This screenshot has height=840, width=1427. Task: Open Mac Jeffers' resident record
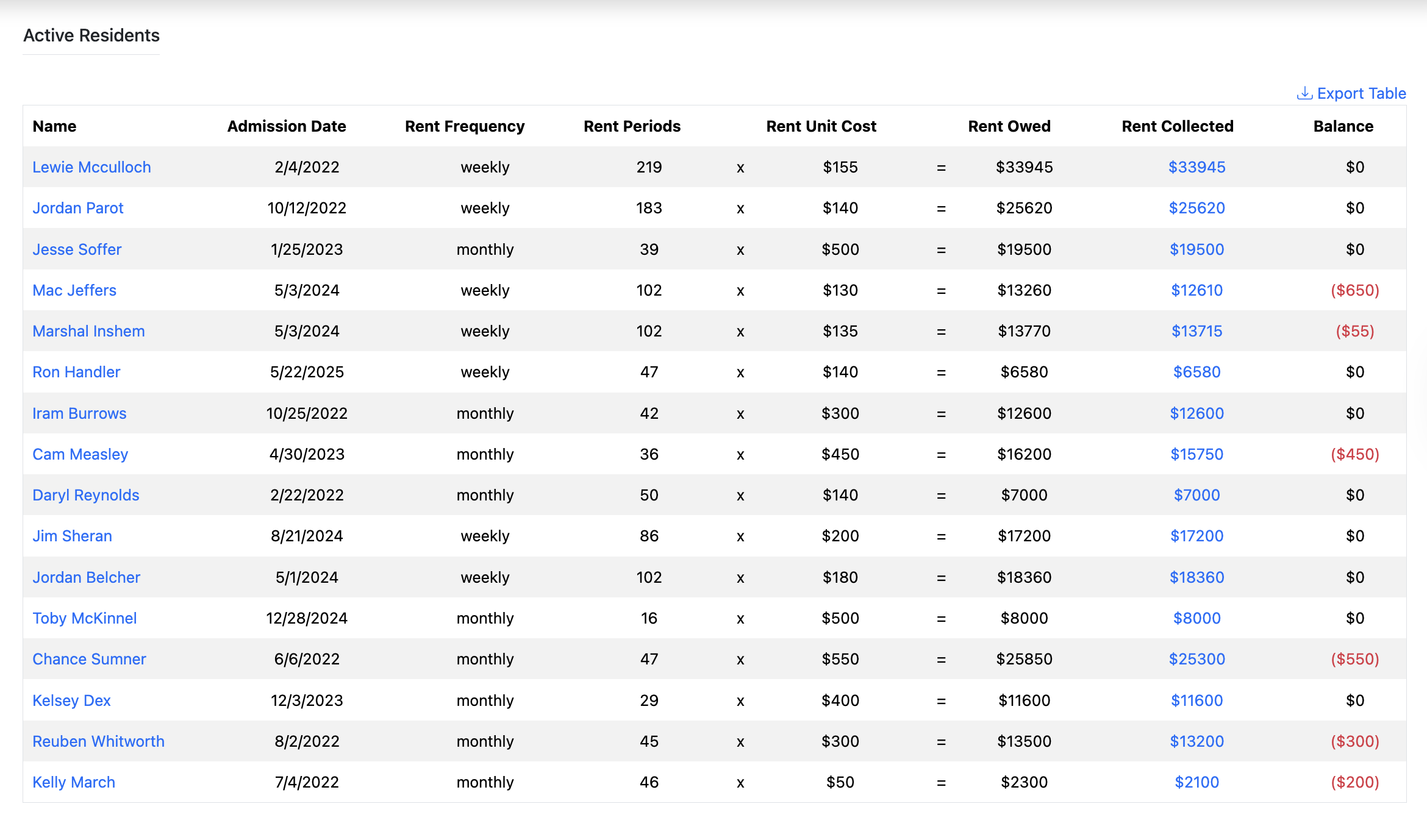[74, 290]
